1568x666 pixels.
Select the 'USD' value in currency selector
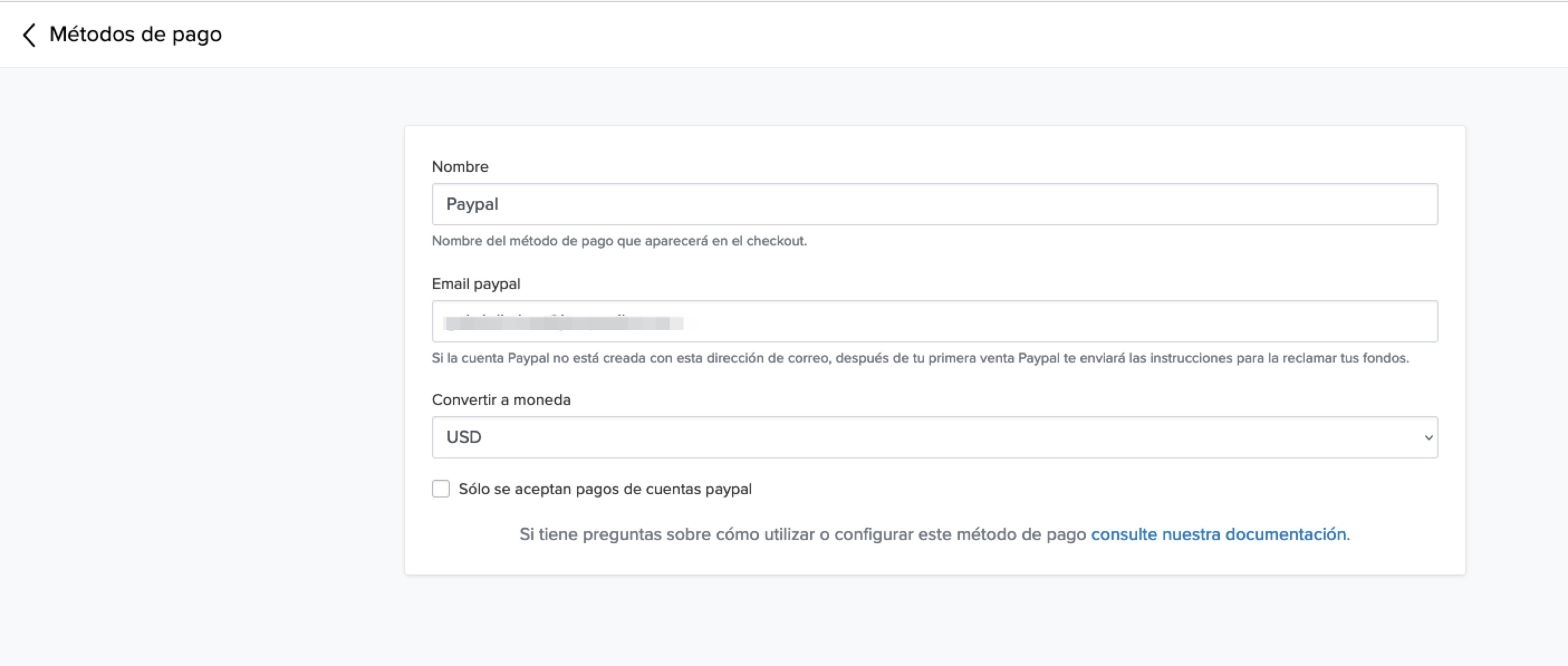click(x=464, y=437)
